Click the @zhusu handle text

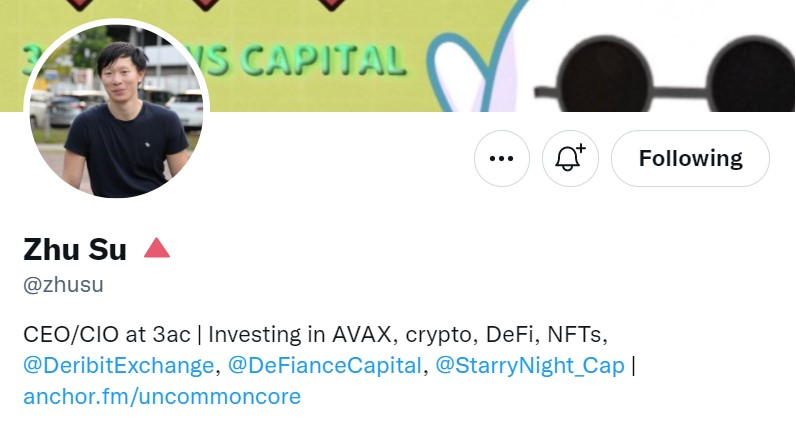[63, 285]
